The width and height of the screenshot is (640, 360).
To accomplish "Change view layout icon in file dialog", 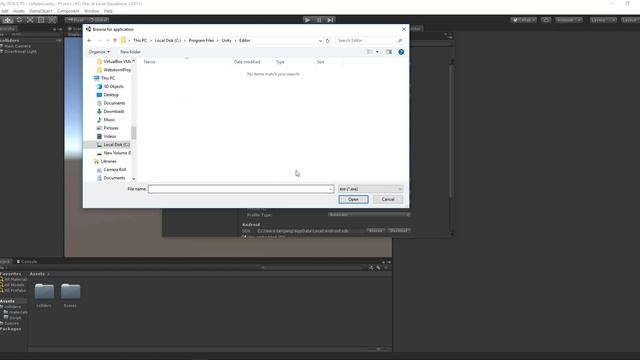I will (x=370, y=52).
